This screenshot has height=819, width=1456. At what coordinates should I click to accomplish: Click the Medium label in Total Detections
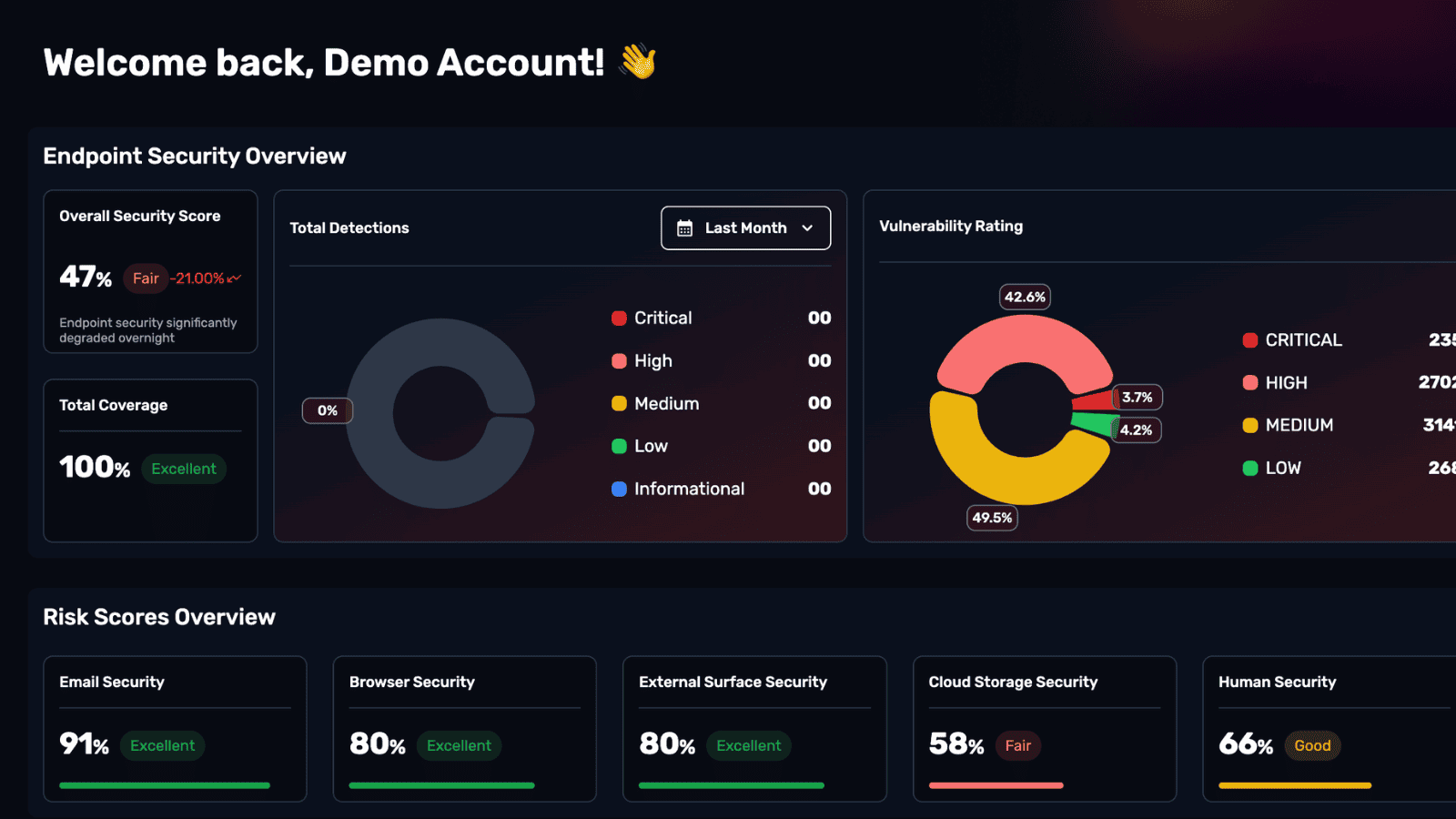(x=667, y=404)
